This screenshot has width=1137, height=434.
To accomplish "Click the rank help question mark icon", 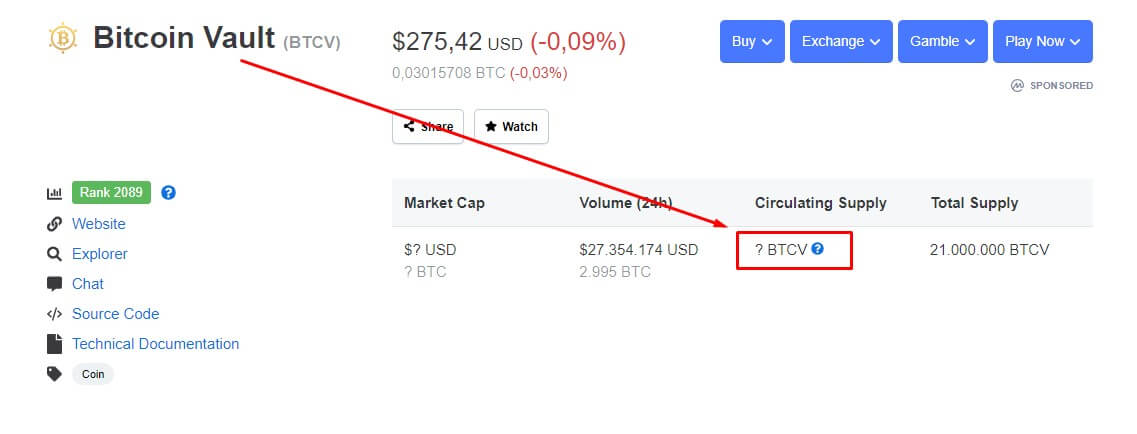I will 168,193.
